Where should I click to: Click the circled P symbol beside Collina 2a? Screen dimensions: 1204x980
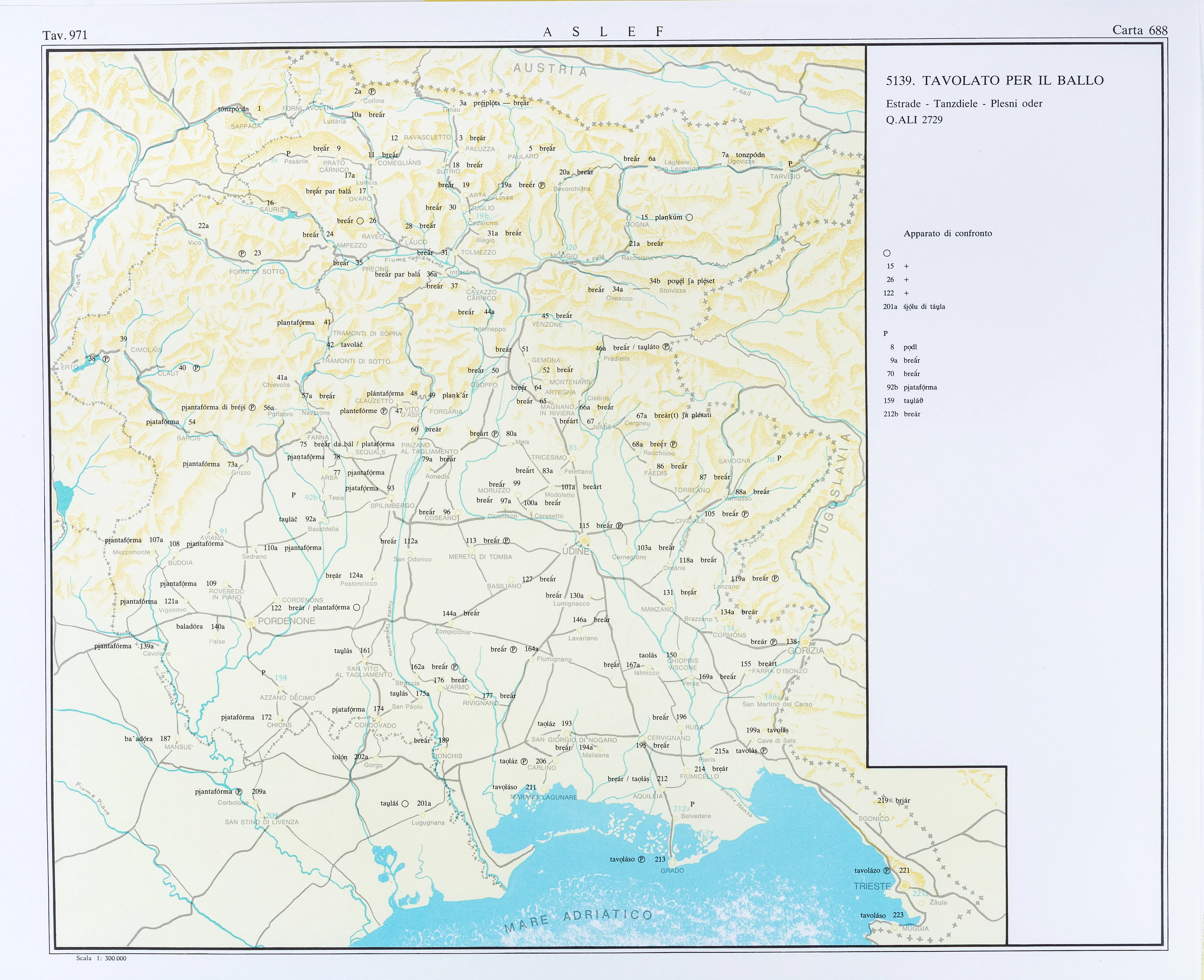tap(372, 91)
